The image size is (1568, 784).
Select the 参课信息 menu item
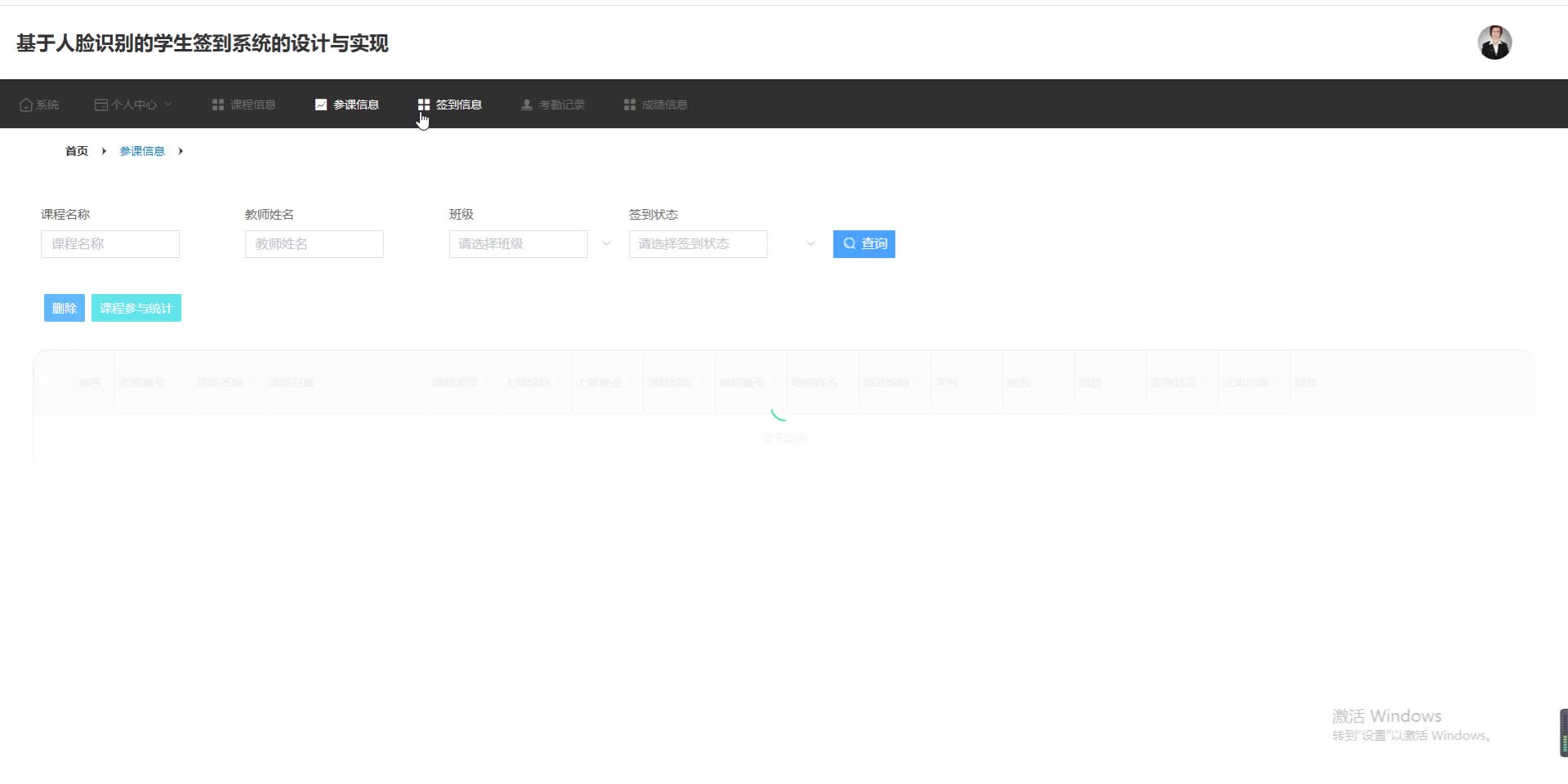click(x=347, y=105)
